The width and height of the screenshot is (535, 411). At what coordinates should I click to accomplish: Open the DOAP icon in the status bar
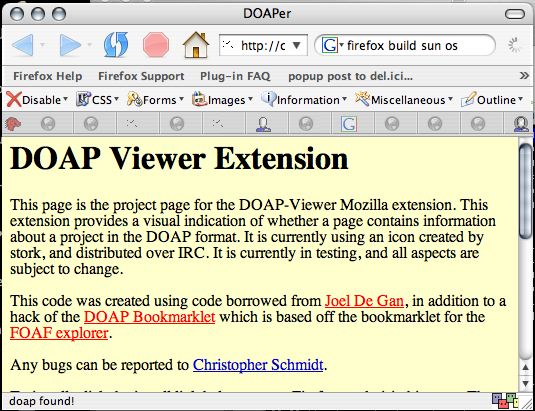(505, 401)
